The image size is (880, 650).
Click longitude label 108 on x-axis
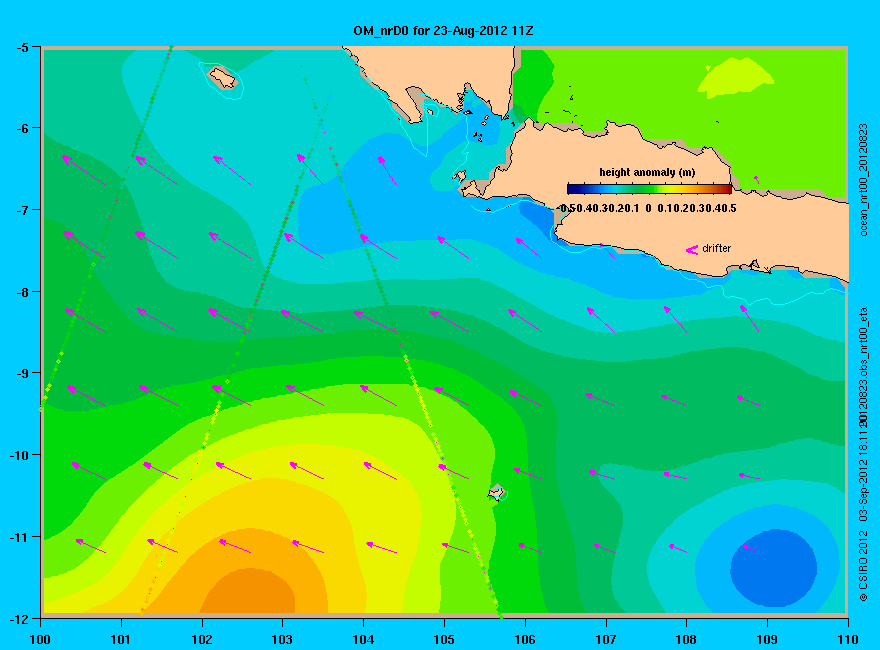coord(686,639)
